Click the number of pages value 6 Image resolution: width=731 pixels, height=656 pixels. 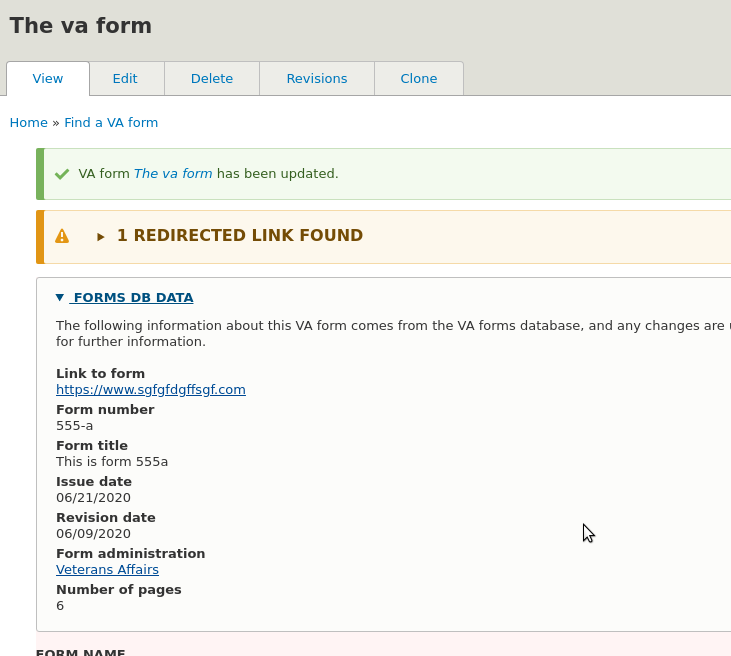pyautogui.click(x=60, y=606)
